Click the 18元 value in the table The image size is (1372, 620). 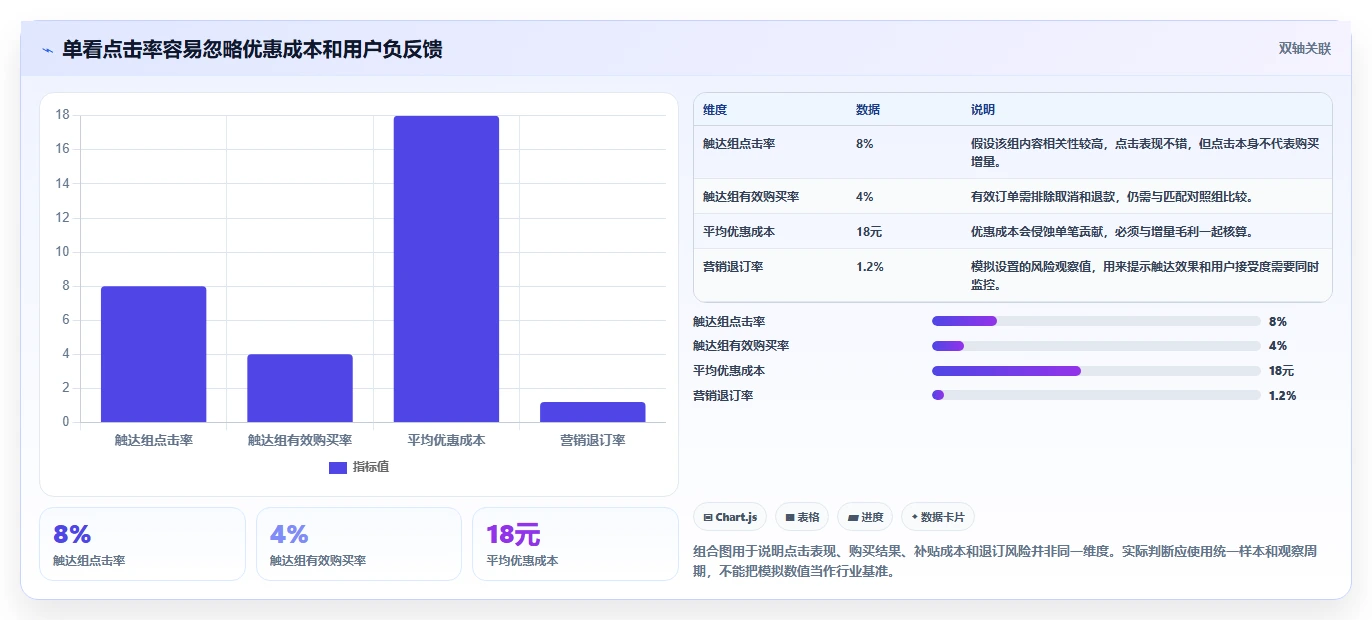[869, 232]
